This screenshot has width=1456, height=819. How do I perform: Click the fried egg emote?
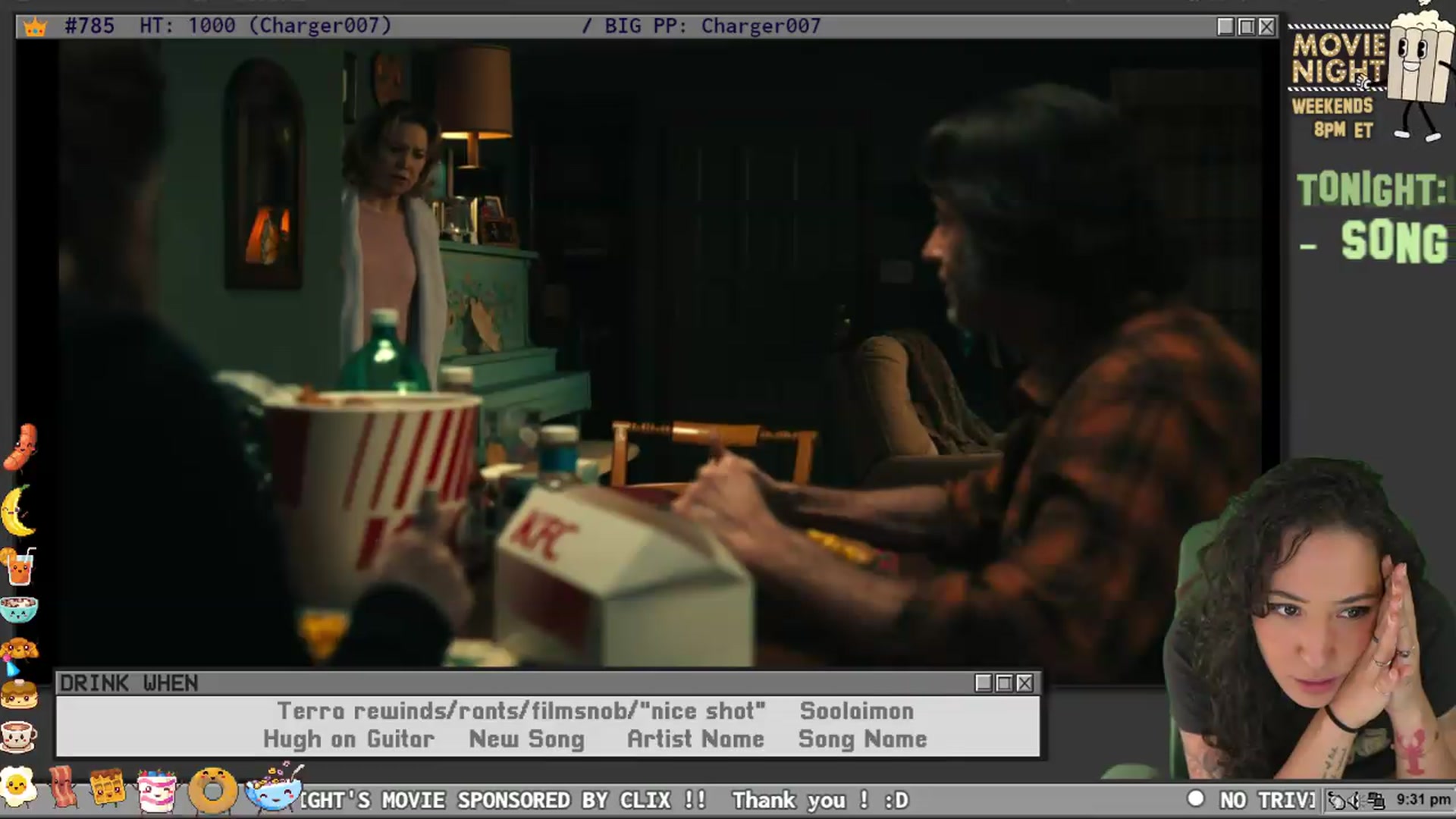pos(18,787)
